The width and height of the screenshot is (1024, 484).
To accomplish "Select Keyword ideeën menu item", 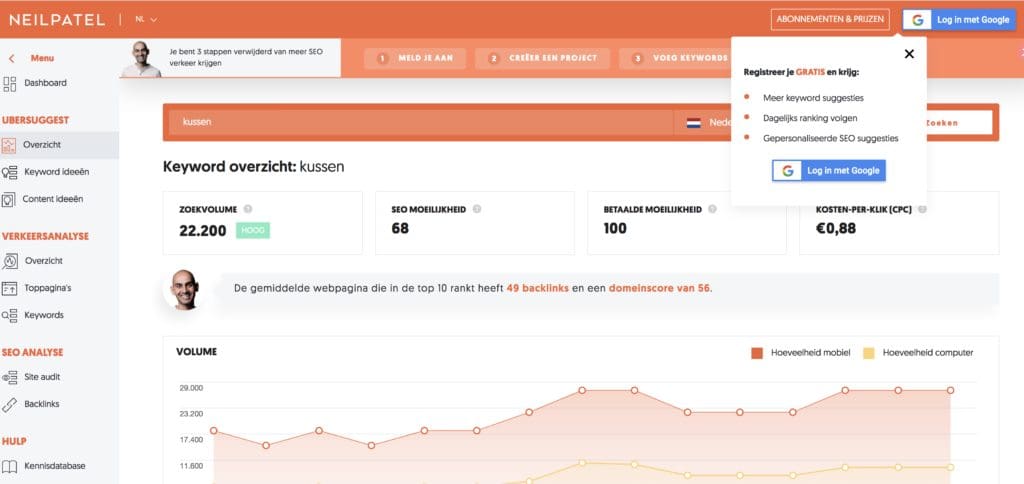I will (x=56, y=172).
